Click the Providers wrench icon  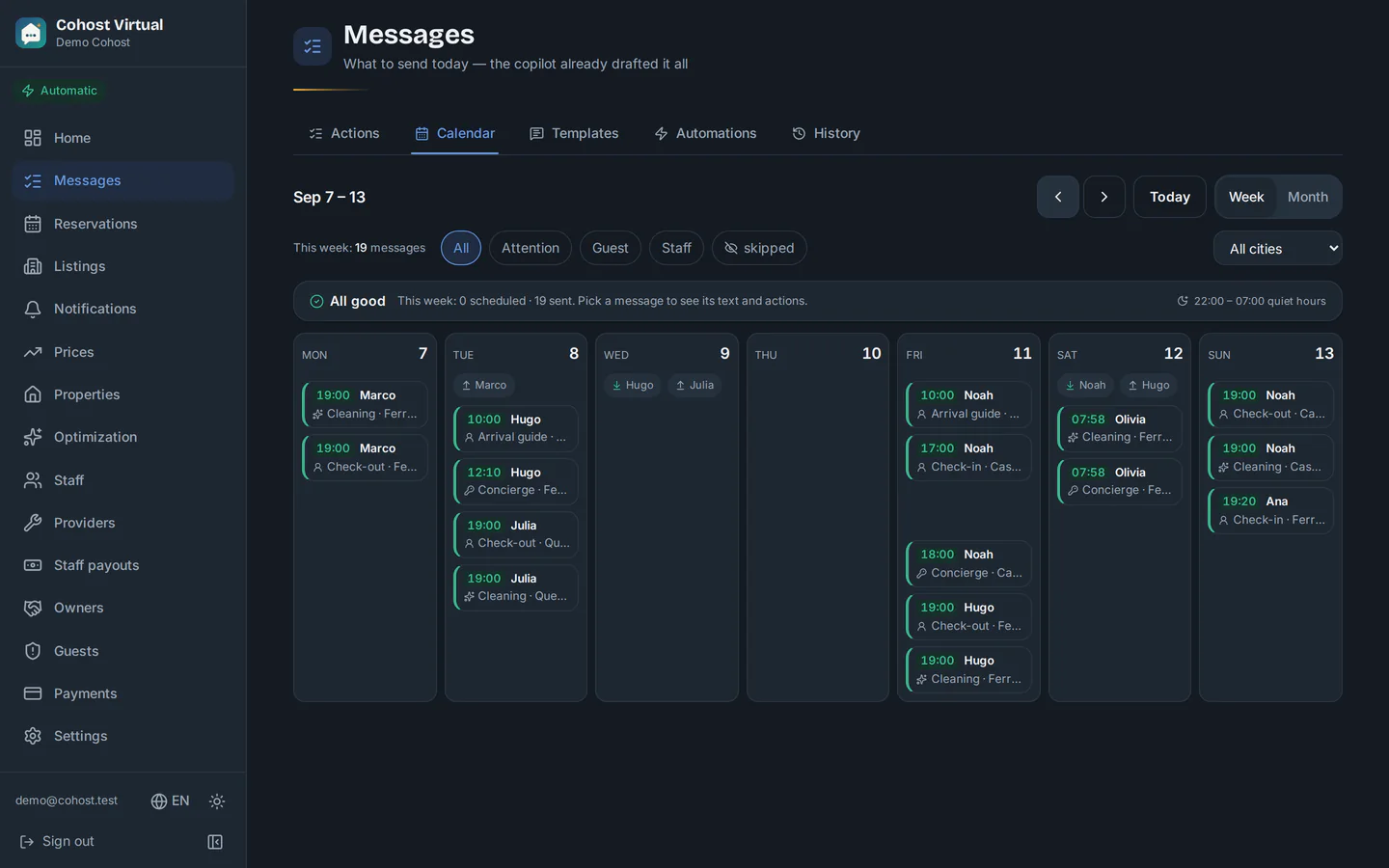[x=33, y=523]
